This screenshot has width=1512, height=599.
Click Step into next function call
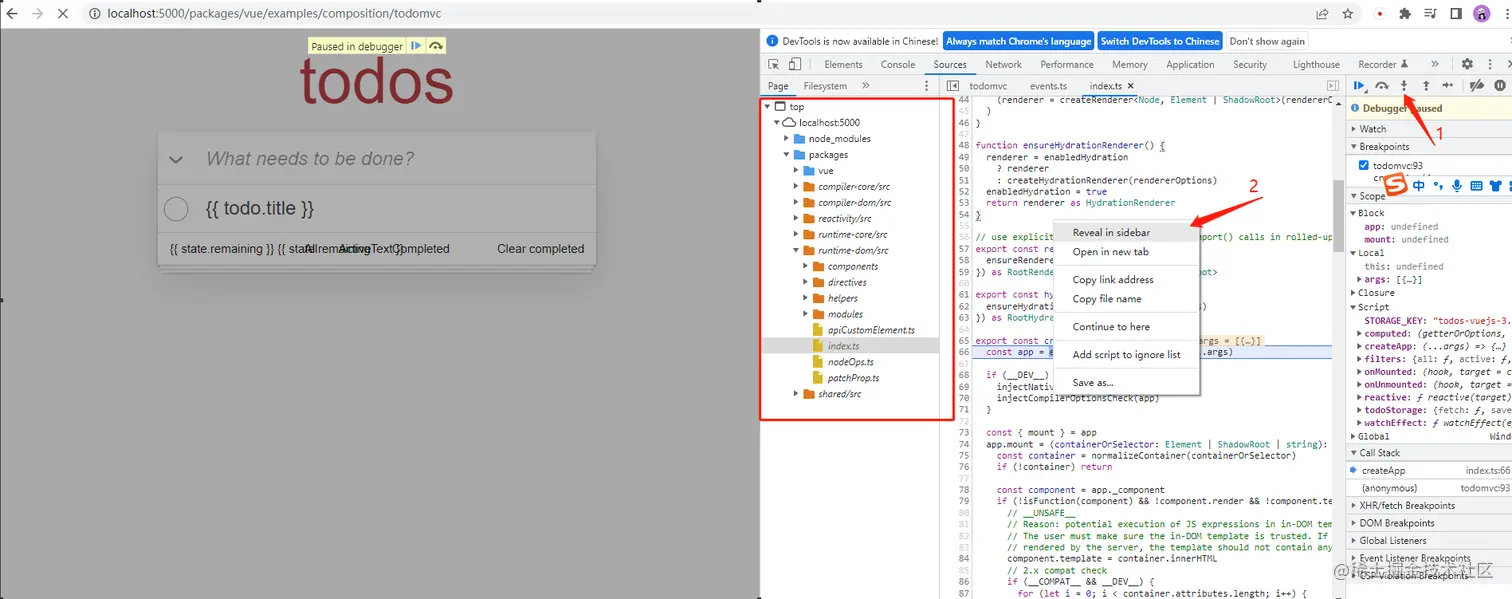[1404, 86]
